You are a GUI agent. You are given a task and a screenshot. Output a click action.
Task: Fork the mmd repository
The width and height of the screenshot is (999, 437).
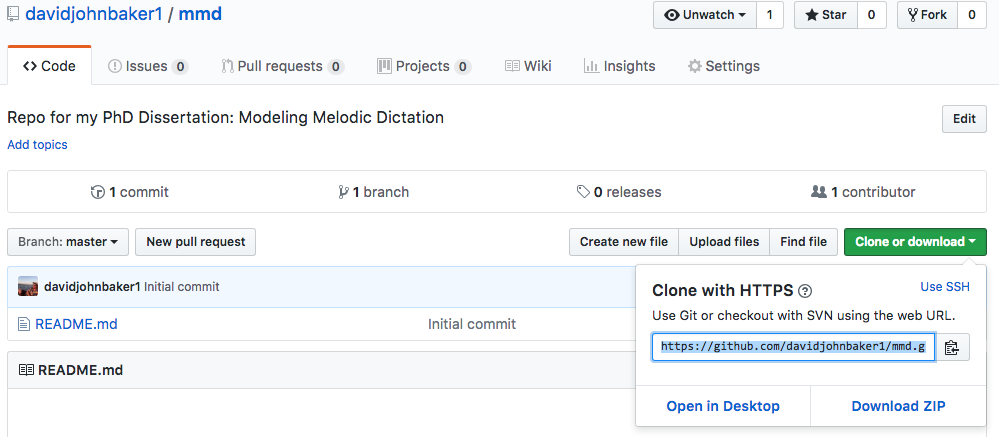click(927, 15)
